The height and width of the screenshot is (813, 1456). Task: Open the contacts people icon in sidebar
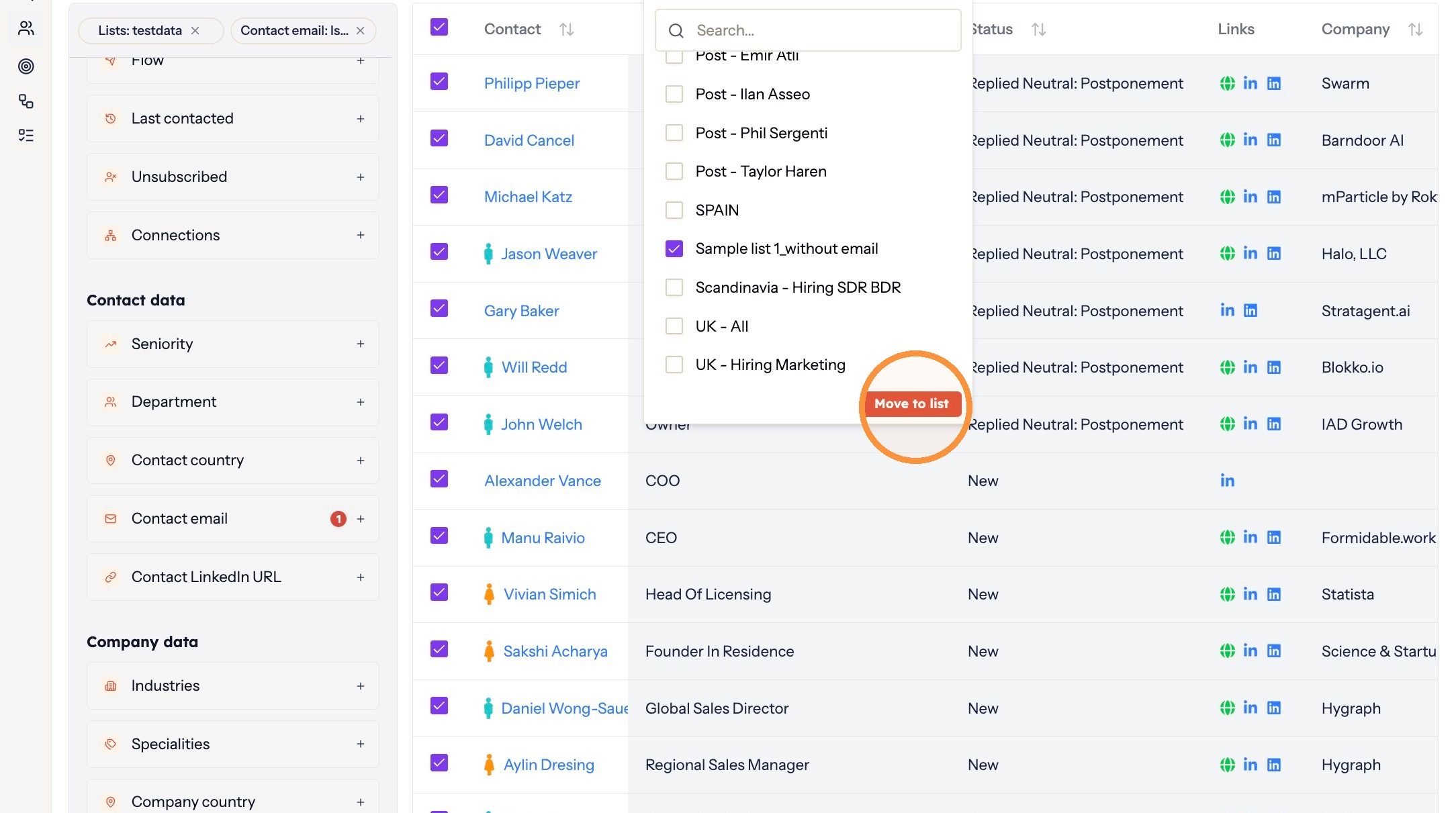[x=26, y=28]
